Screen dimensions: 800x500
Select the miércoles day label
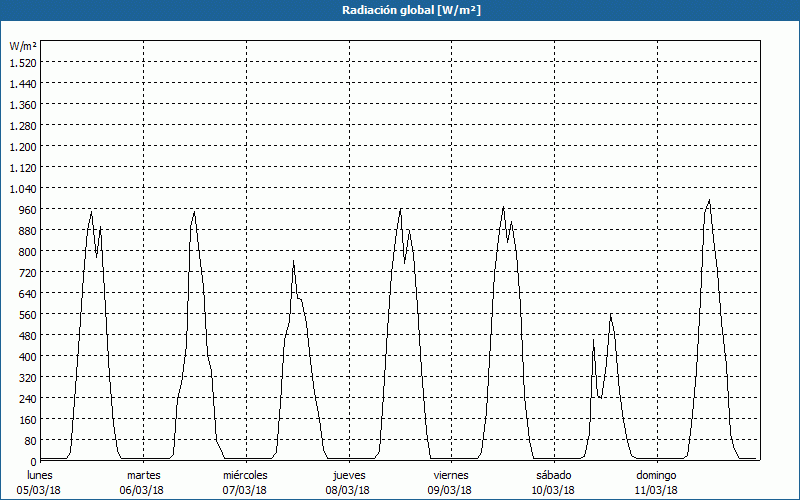[x=245, y=474]
